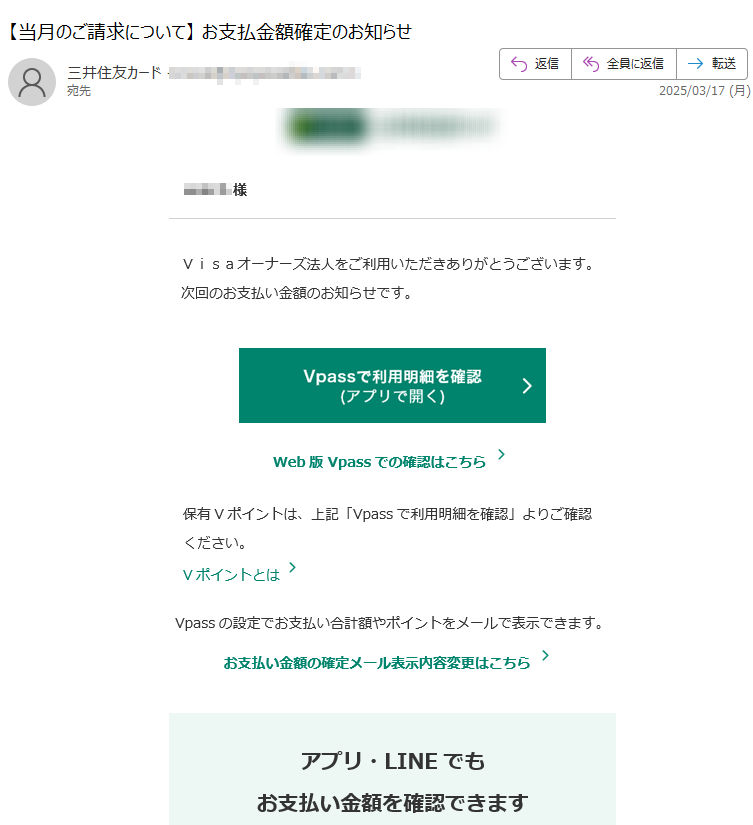Screen dimensions: 753x825
Task: Click the sender name 三井住友カード
Action: coord(114,72)
